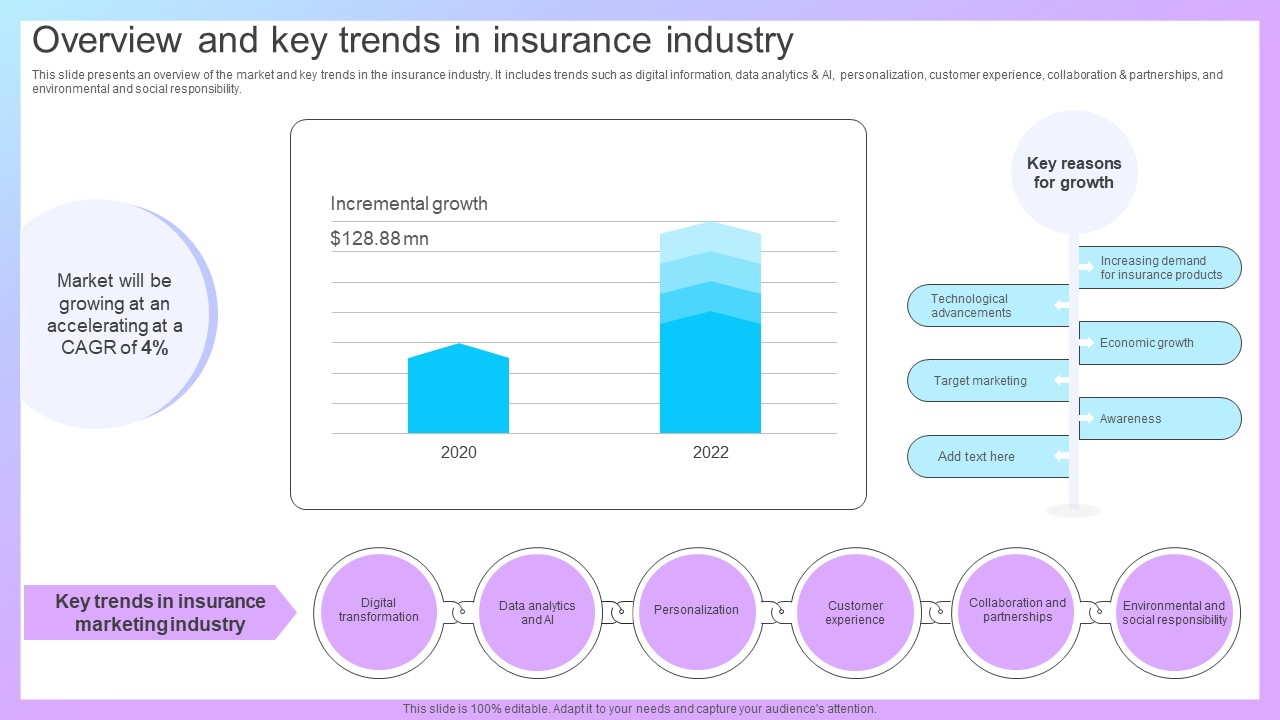Click the Technological advancements pill
This screenshot has height=720, width=1280.
point(989,306)
